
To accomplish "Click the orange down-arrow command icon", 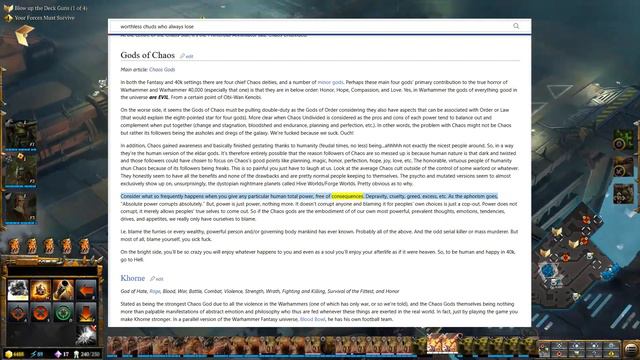I will (x=86, y=313).
